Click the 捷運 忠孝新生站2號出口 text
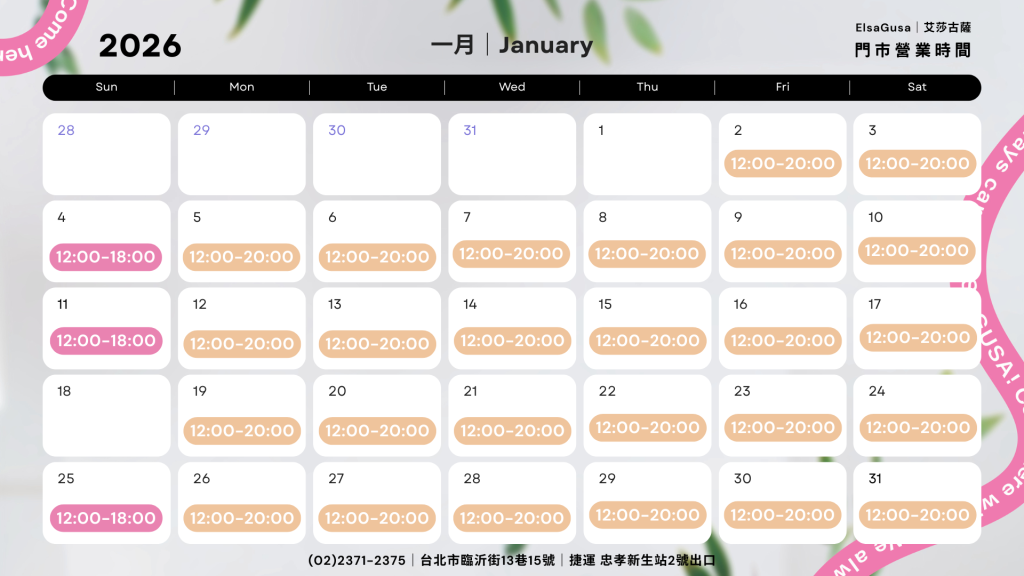 coord(643,560)
